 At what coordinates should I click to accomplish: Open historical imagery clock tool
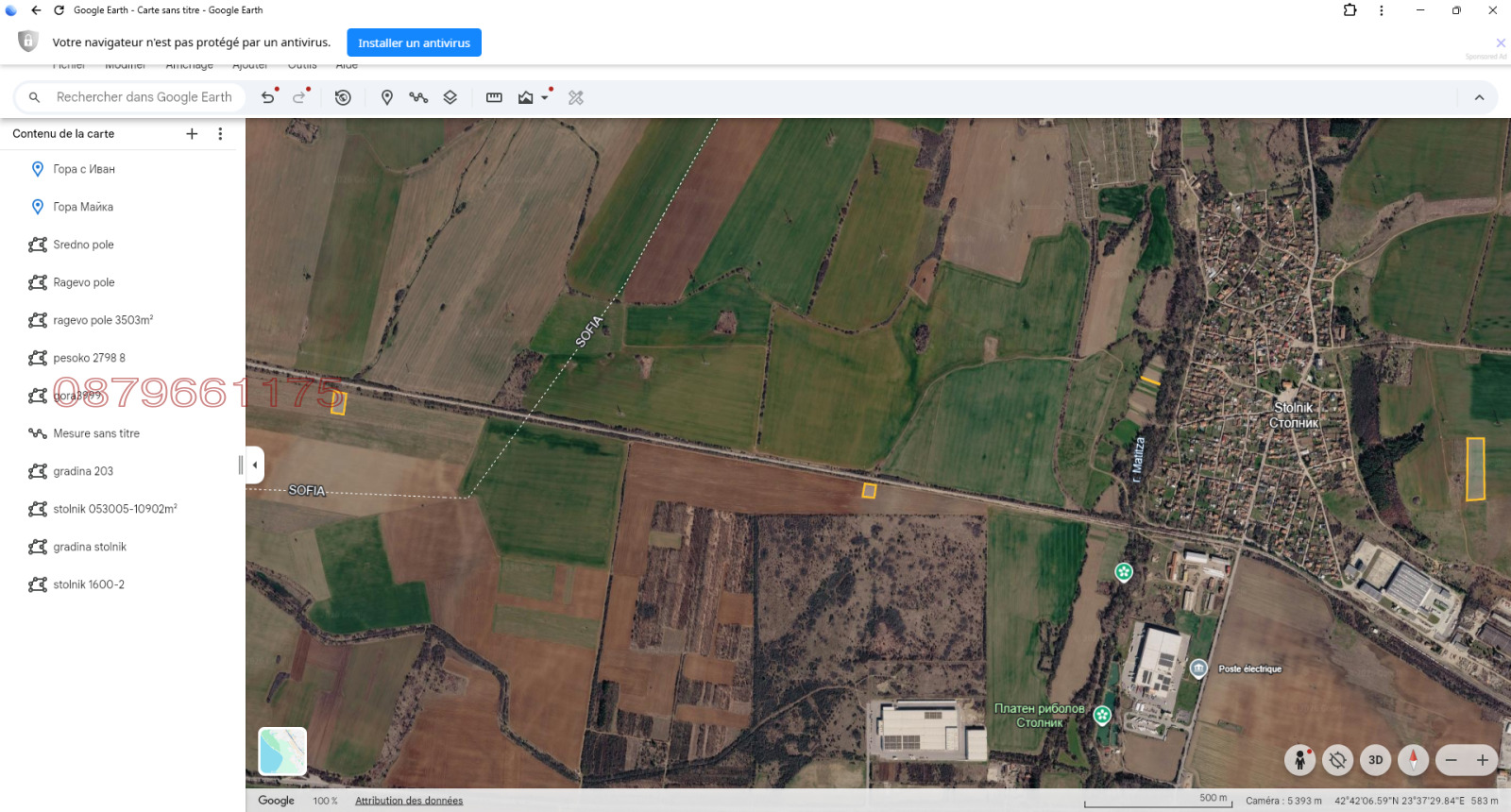[343, 97]
